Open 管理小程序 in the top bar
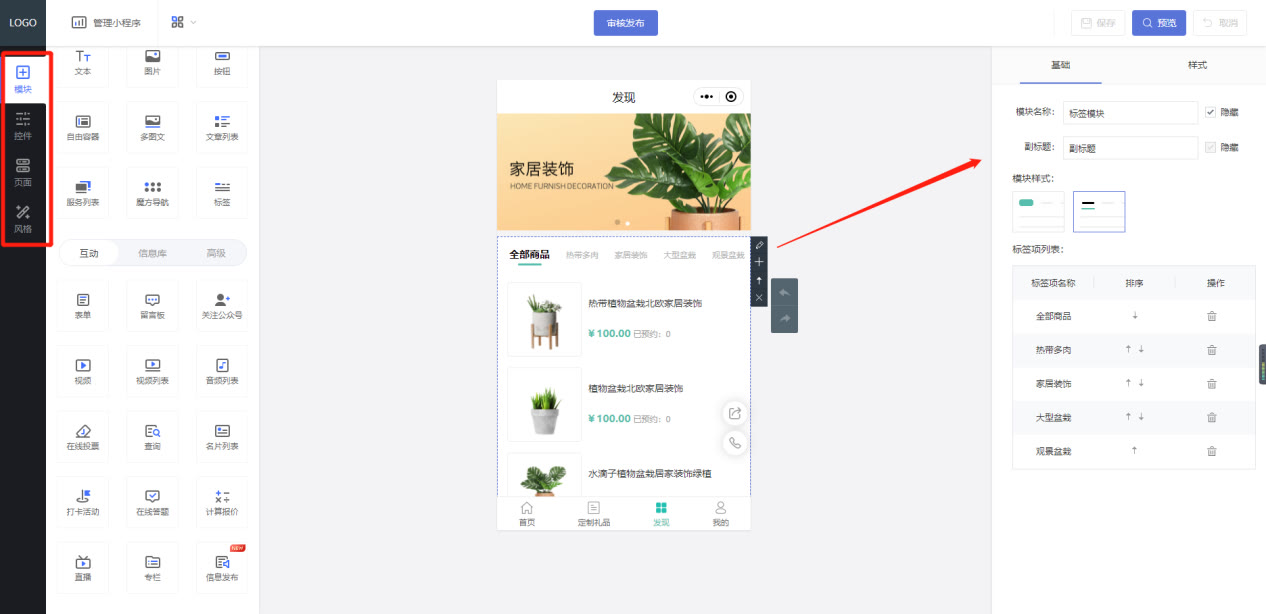 pyautogui.click(x=106, y=22)
